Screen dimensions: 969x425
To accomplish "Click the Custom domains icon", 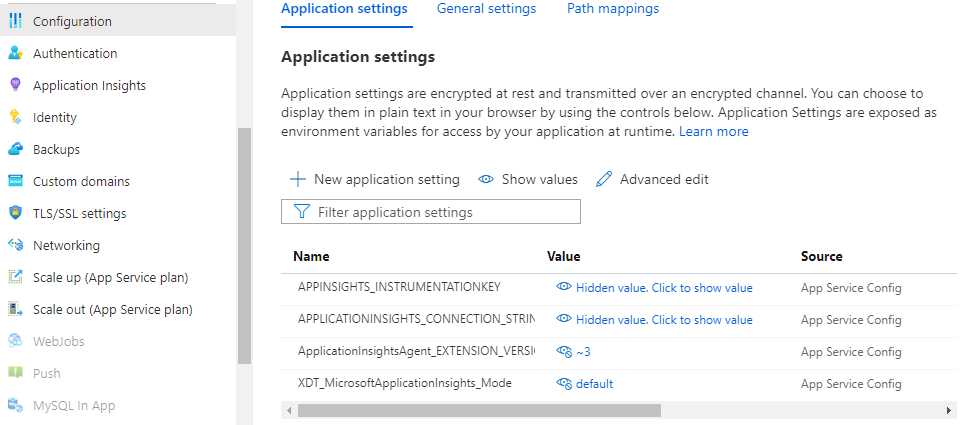I will coord(15,181).
